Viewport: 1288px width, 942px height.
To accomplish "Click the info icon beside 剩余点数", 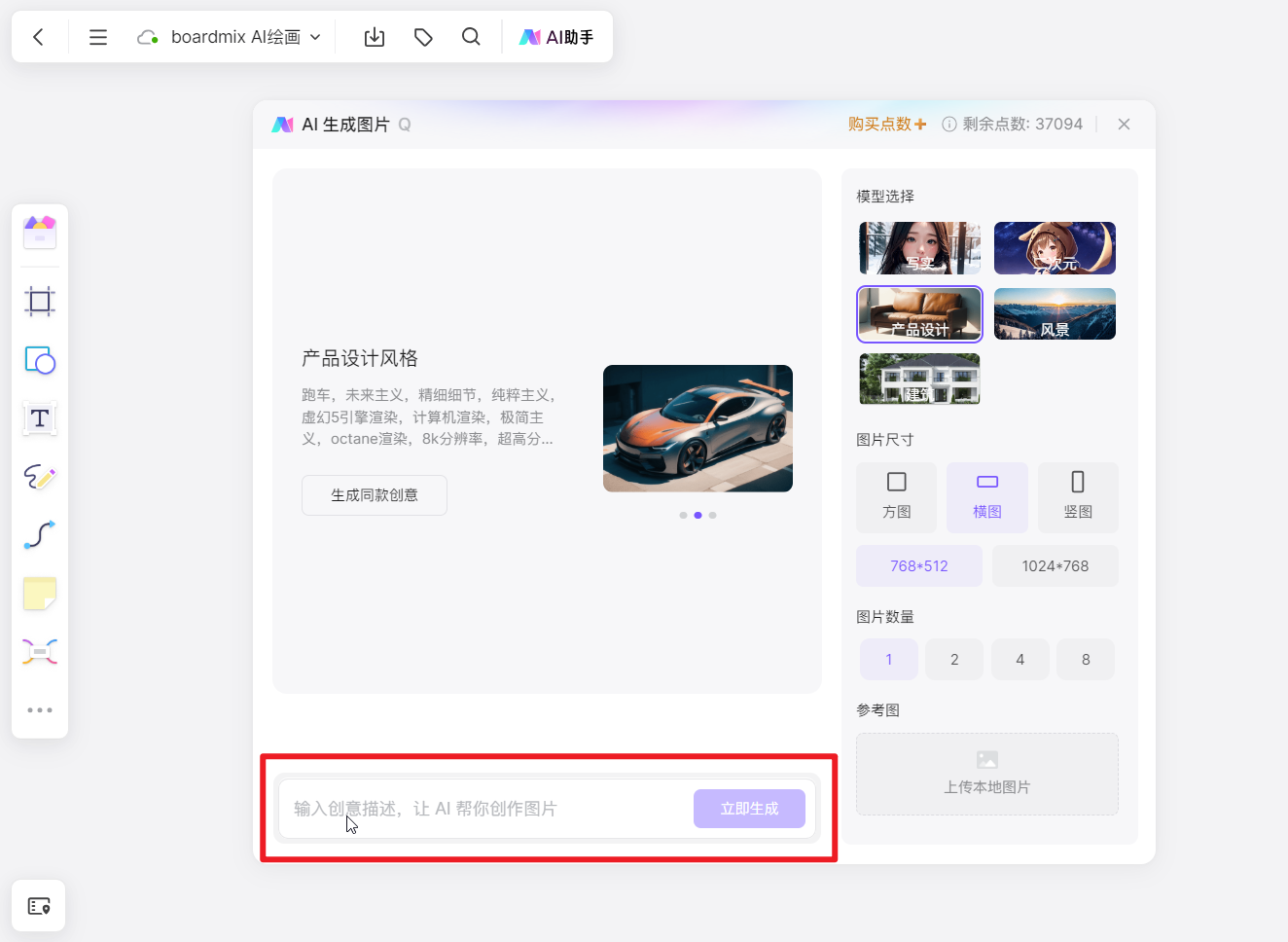I will pos(949,125).
